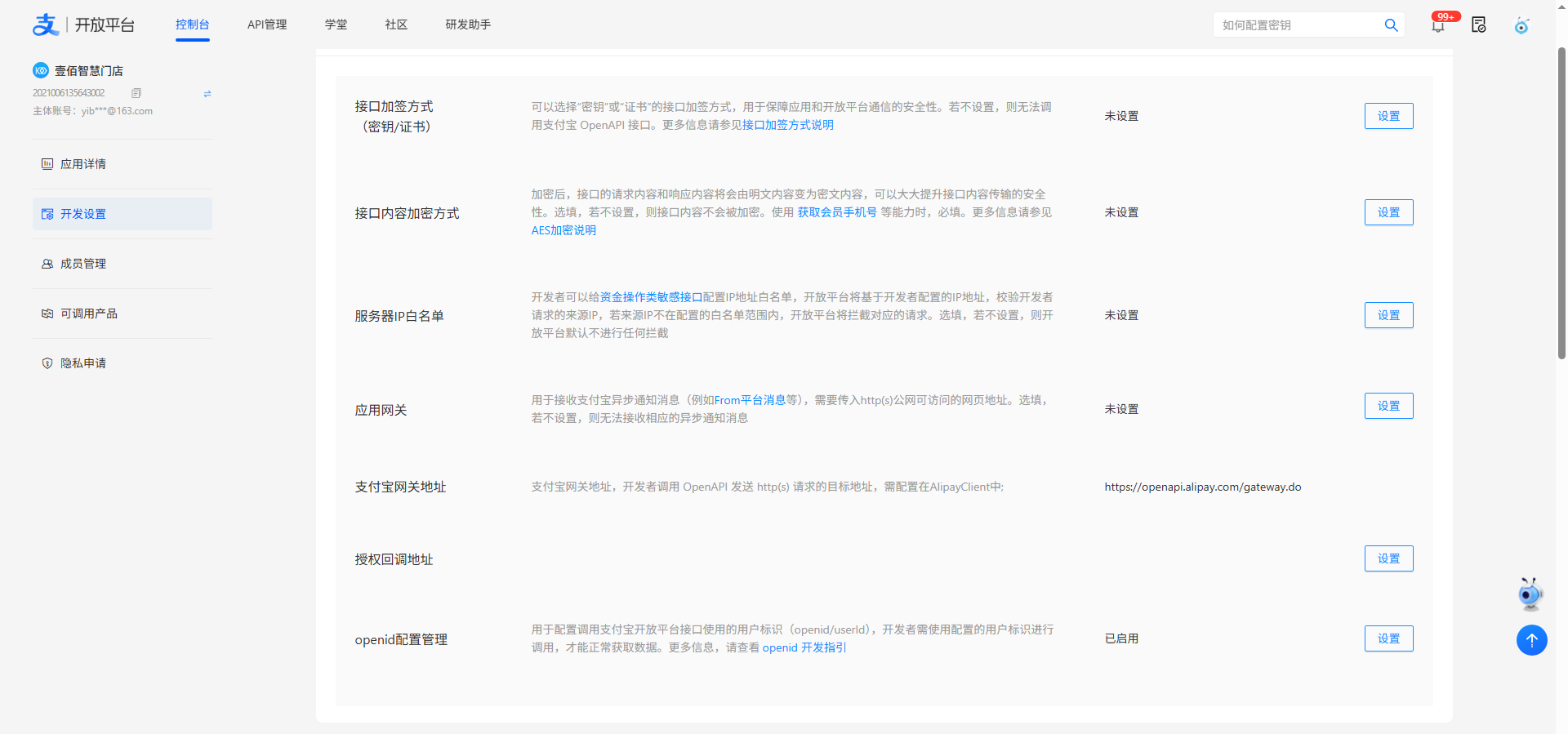The width and height of the screenshot is (1568, 734).
Task: Open the openid 开发指引 link
Action: coord(804,647)
